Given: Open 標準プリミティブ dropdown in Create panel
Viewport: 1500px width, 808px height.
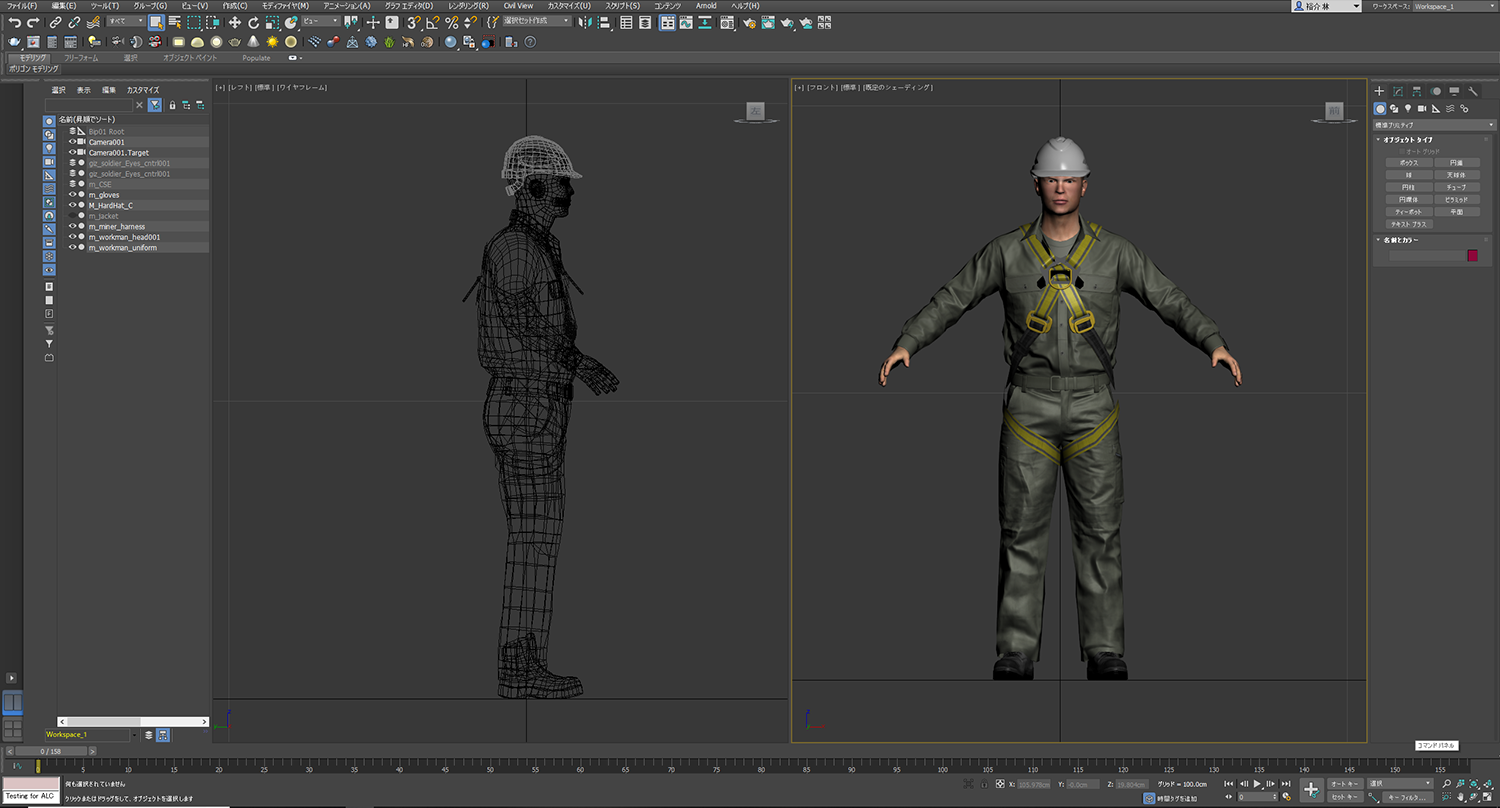Looking at the screenshot, I should (x=1435, y=125).
